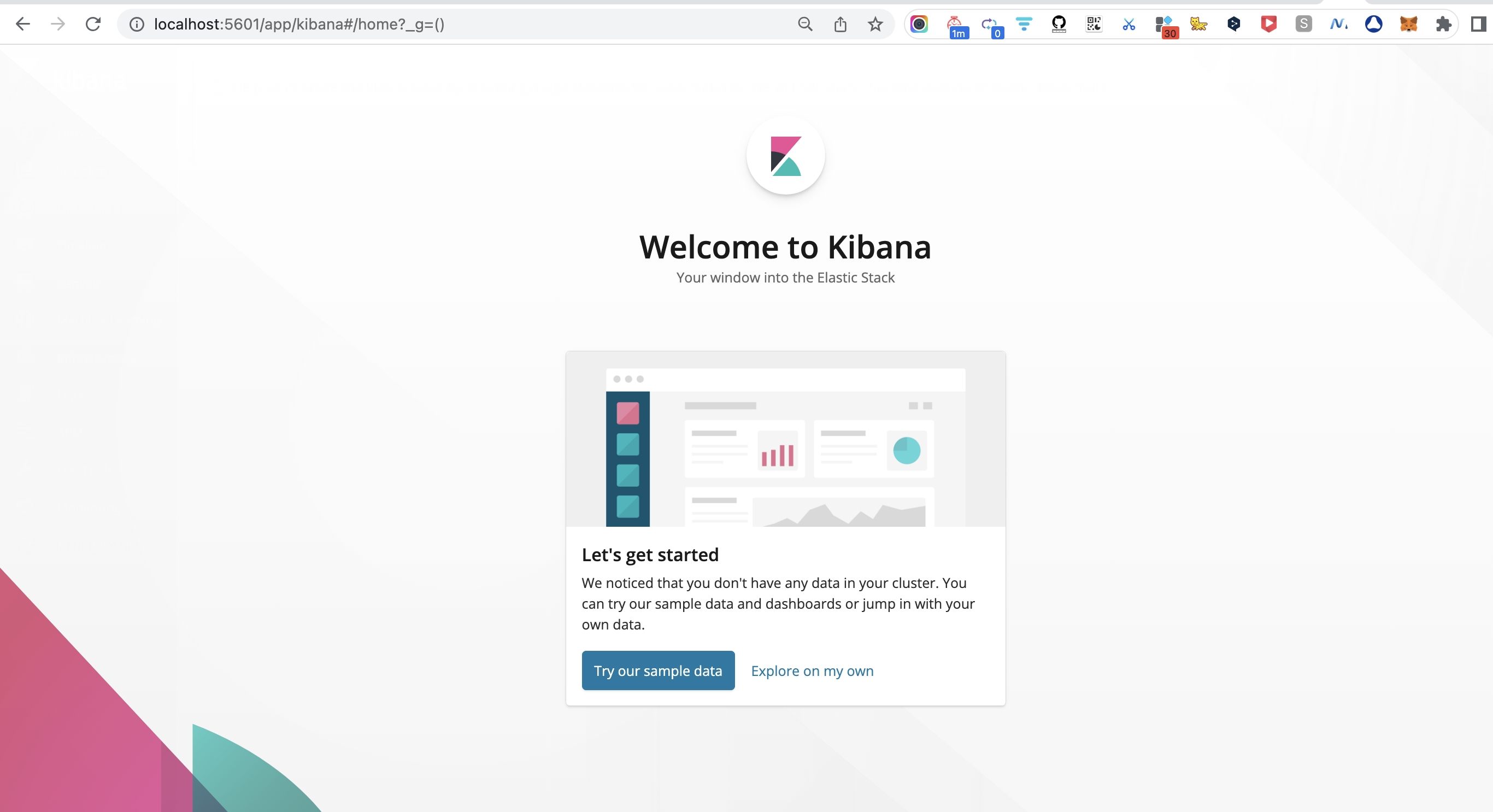1493x812 pixels.
Task: Click the zoom magnifier icon in the address bar
Action: click(805, 23)
